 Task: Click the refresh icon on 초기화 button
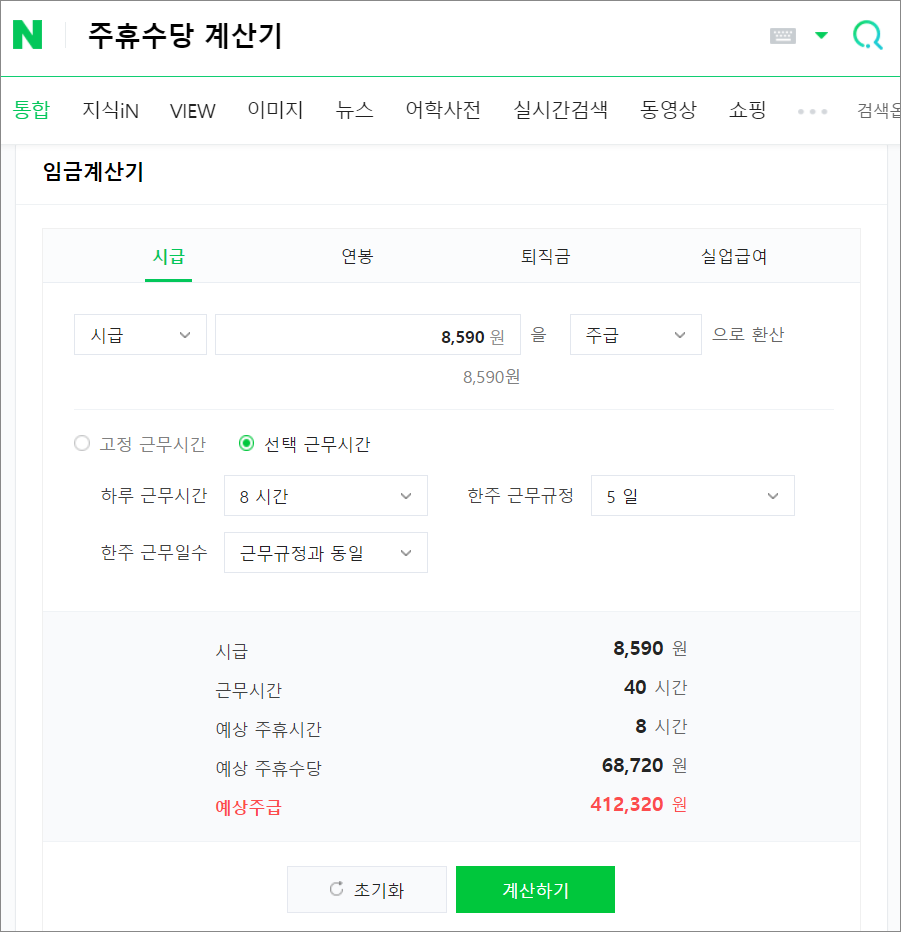335,889
